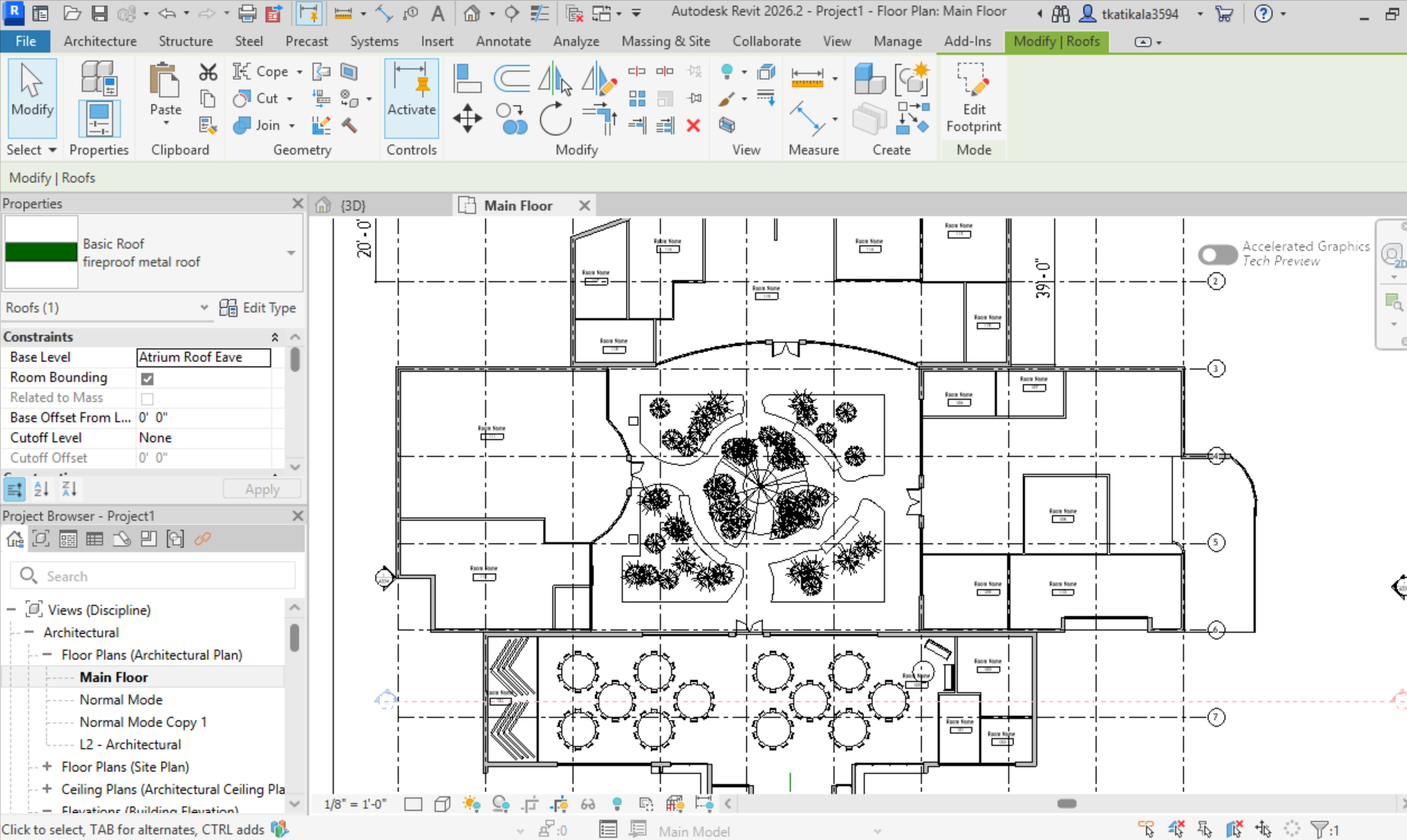Switch to Architecture ribbon tab
This screenshot has width=1407, height=840.
click(x=100, y=41)
